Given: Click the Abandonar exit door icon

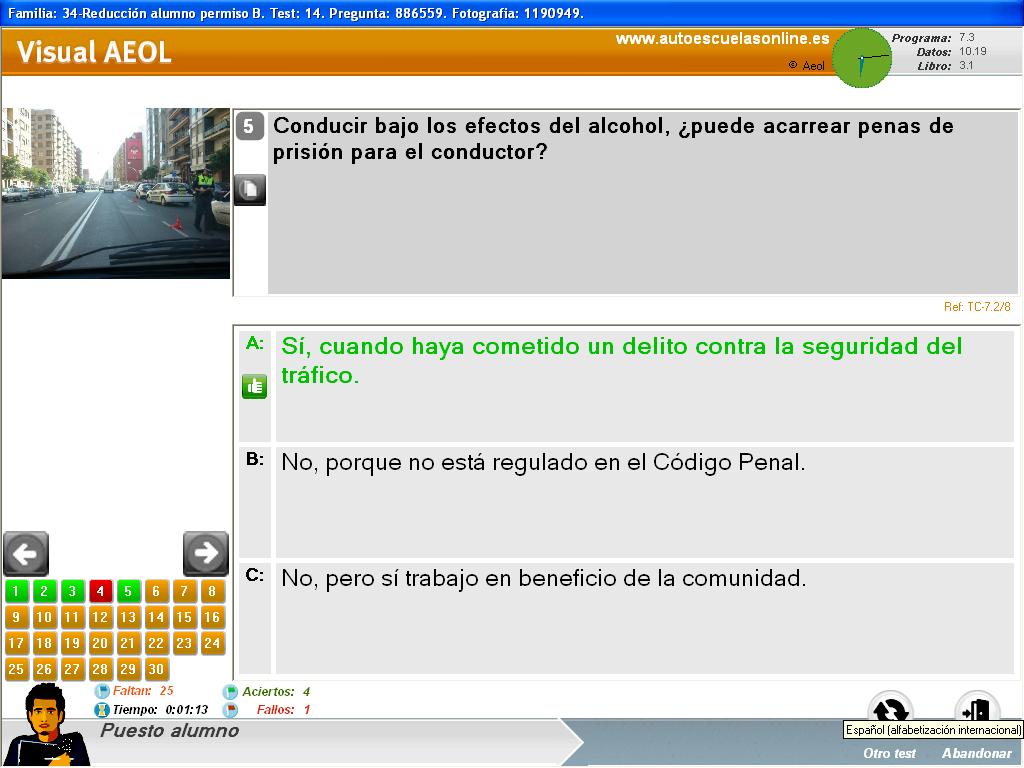Looking at the screenshot, I should 976,709.
